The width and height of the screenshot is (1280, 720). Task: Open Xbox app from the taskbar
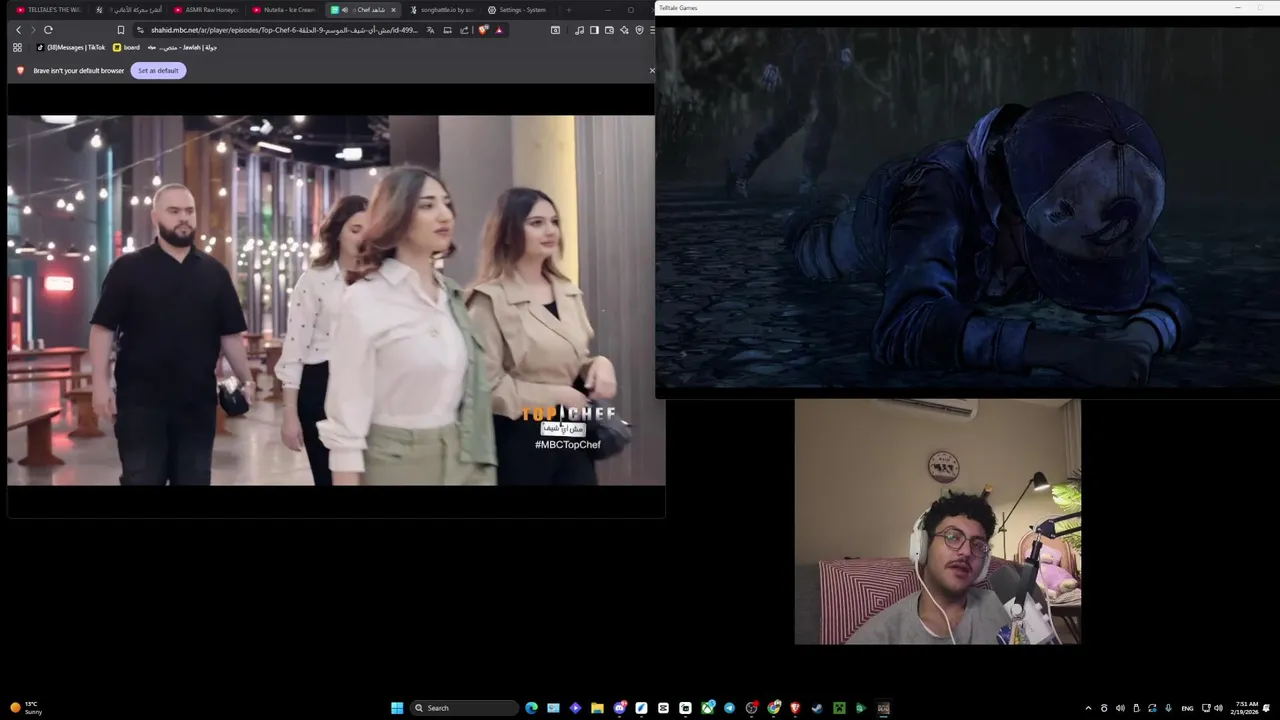tap(707, 708)
